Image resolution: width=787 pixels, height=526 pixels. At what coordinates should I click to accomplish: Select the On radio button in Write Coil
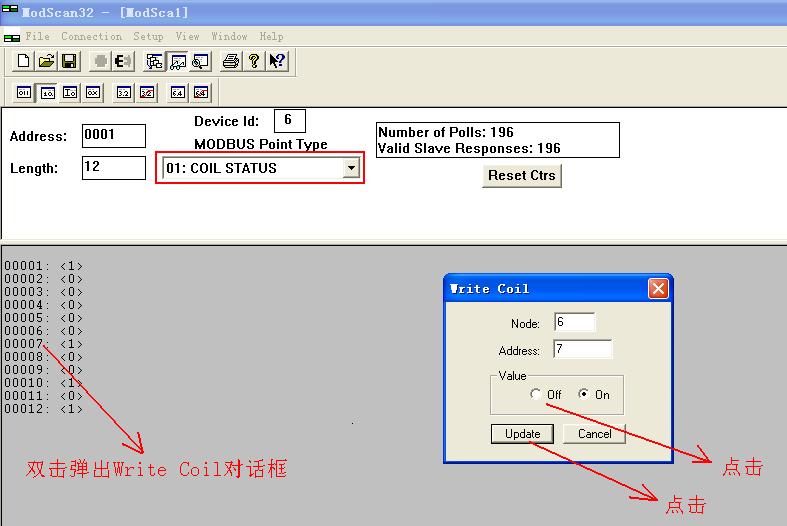pyautogui.click(x=583, y=394)
